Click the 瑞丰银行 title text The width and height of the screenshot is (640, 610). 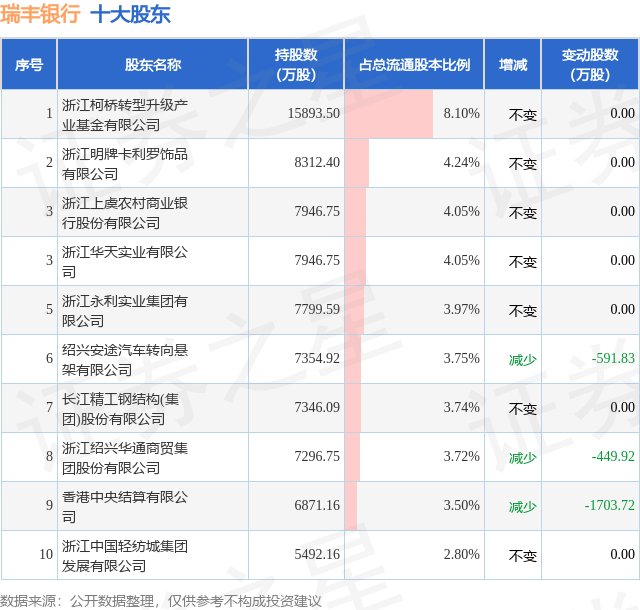coord(40,14)
